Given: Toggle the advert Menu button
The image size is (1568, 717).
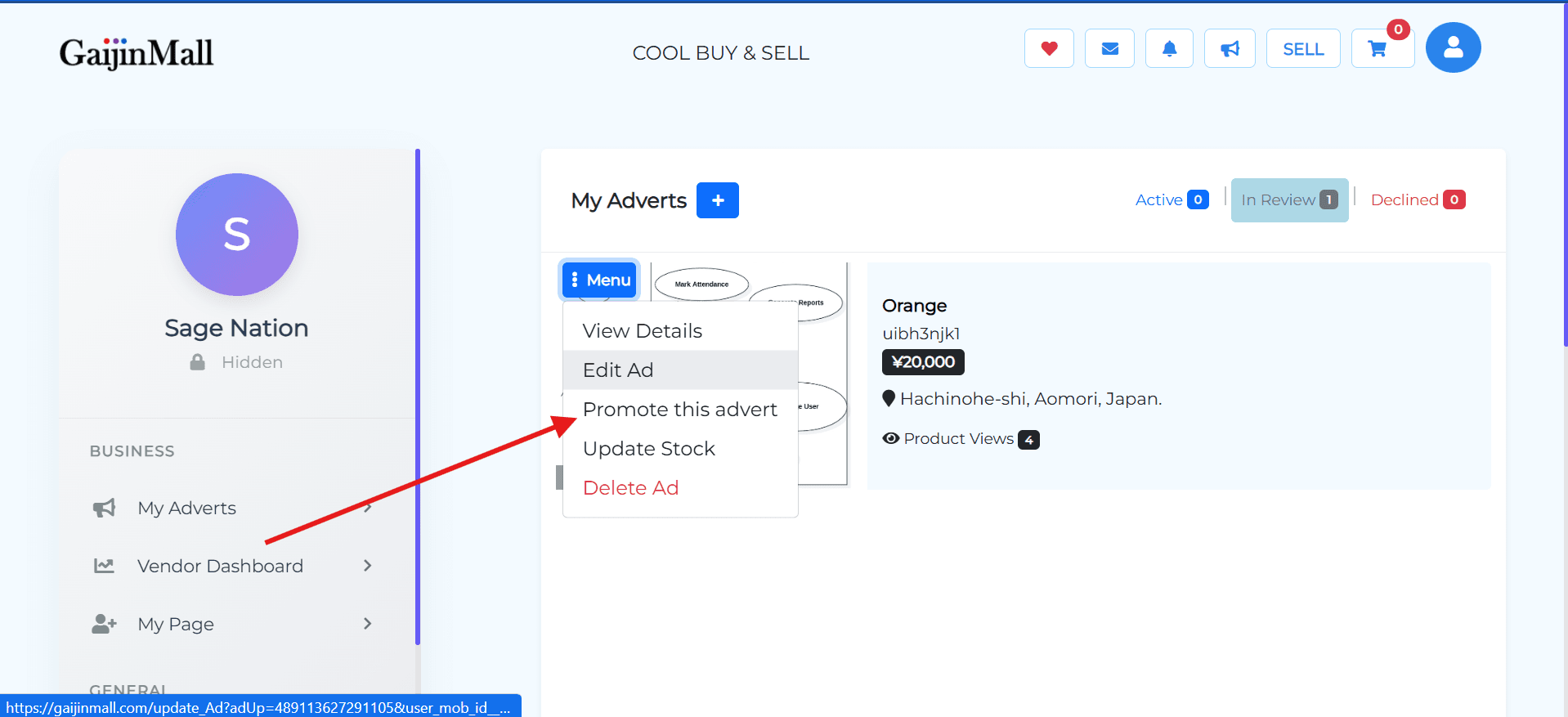Looking at the screenshot, I should pos(599,280).
